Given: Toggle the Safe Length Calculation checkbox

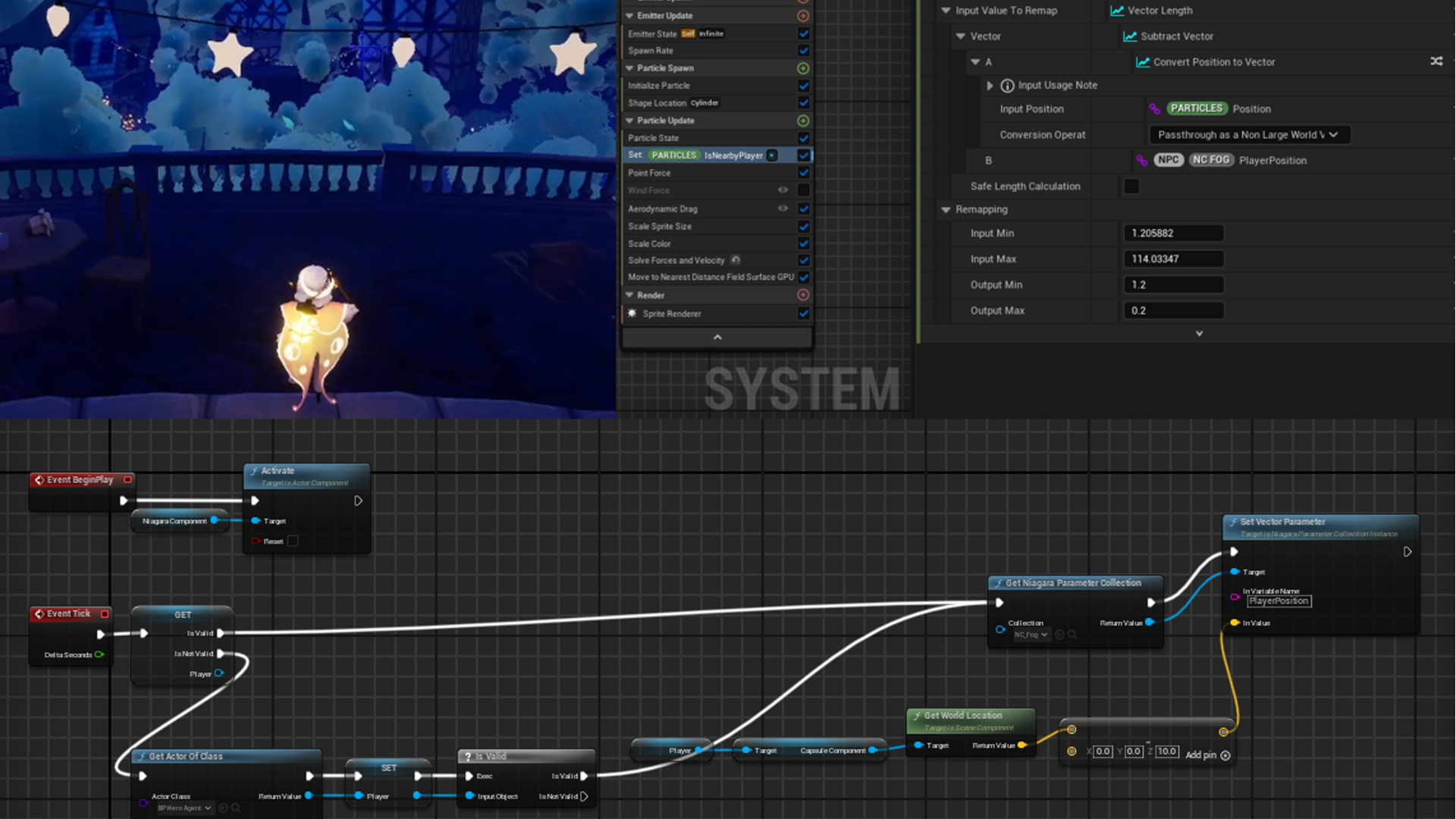Looking at the screenshot, I should (1131, 187).
